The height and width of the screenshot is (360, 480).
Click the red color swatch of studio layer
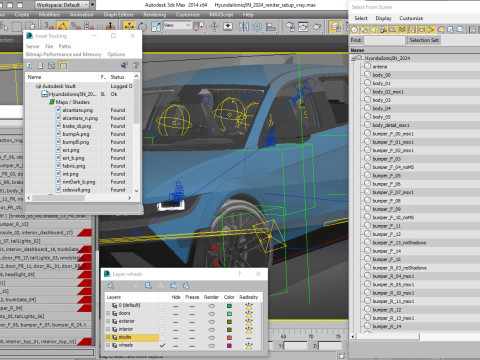click(229, 338)
